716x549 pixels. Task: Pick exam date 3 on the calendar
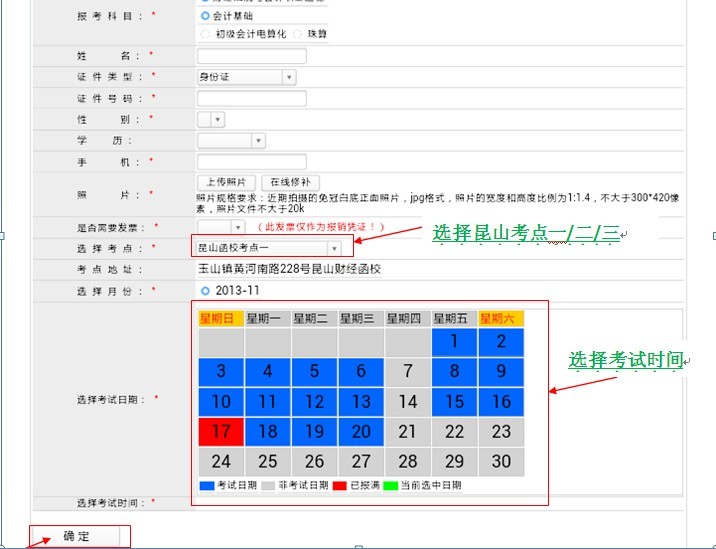(x=221, y=371)
